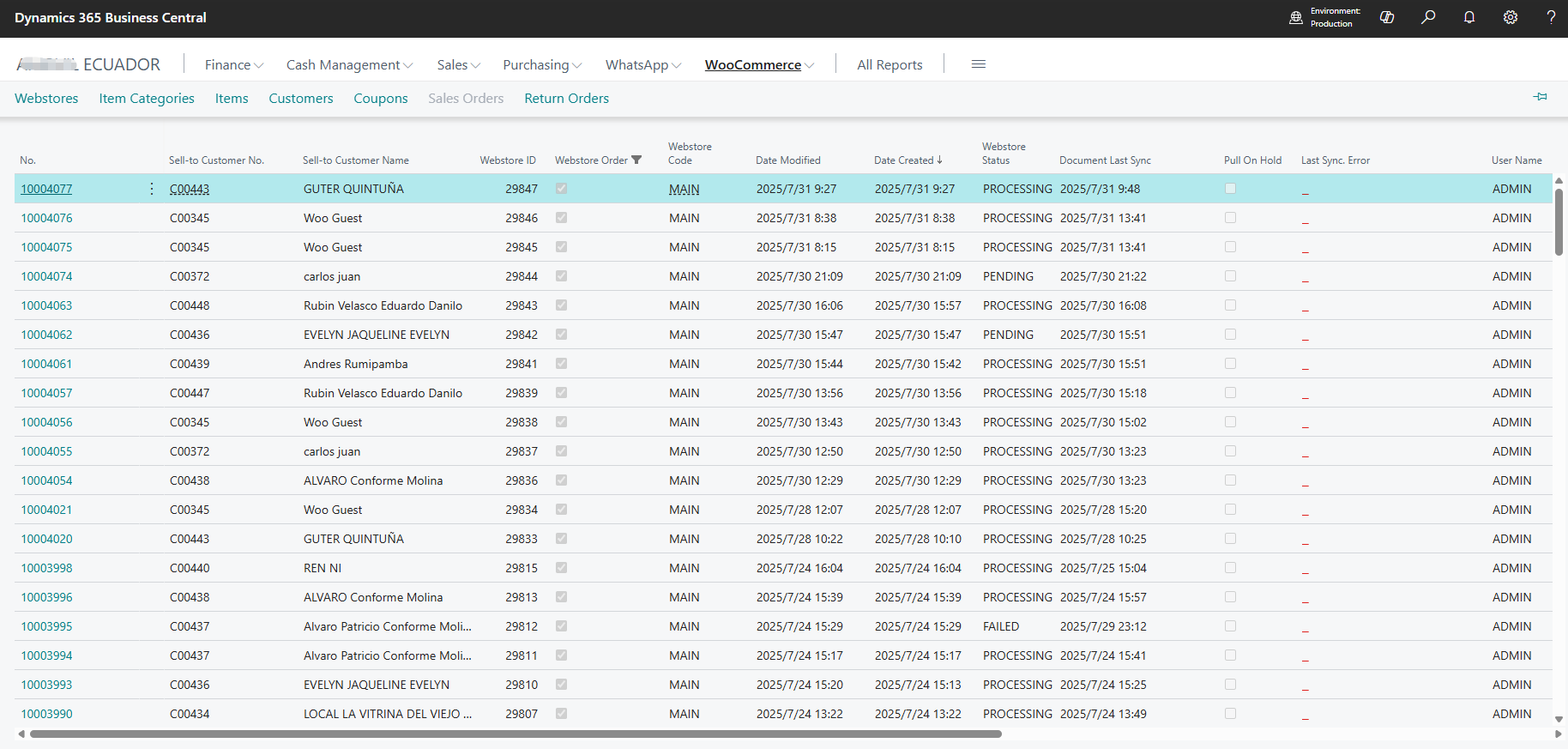Viewport: 1568px width, 749px height.
Task: Toggle Pull On Hold for order 10003990
Action: [1230, 714]
